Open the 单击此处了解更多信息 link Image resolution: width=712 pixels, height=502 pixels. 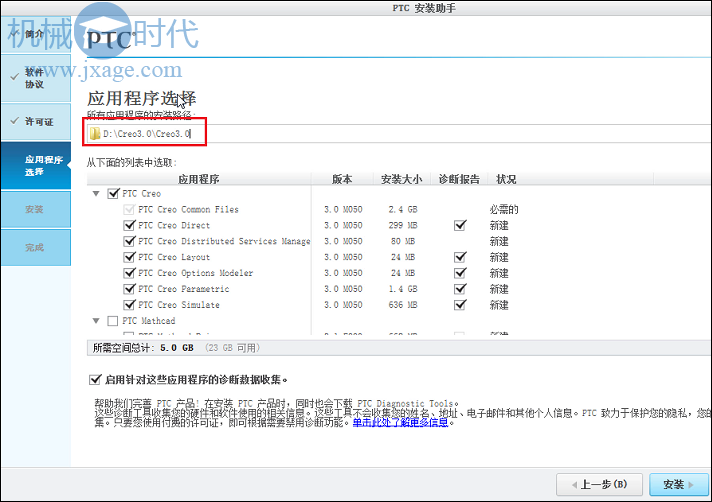(400, 423)
